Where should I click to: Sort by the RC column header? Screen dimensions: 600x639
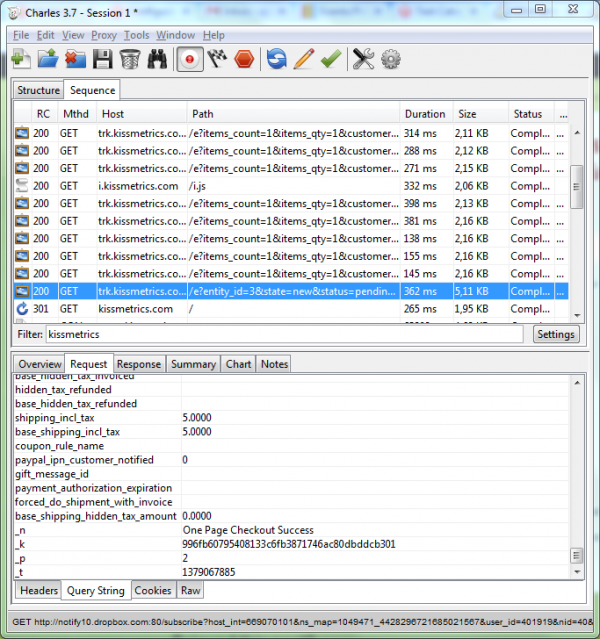pyautogui.click(x=43, y=114)
